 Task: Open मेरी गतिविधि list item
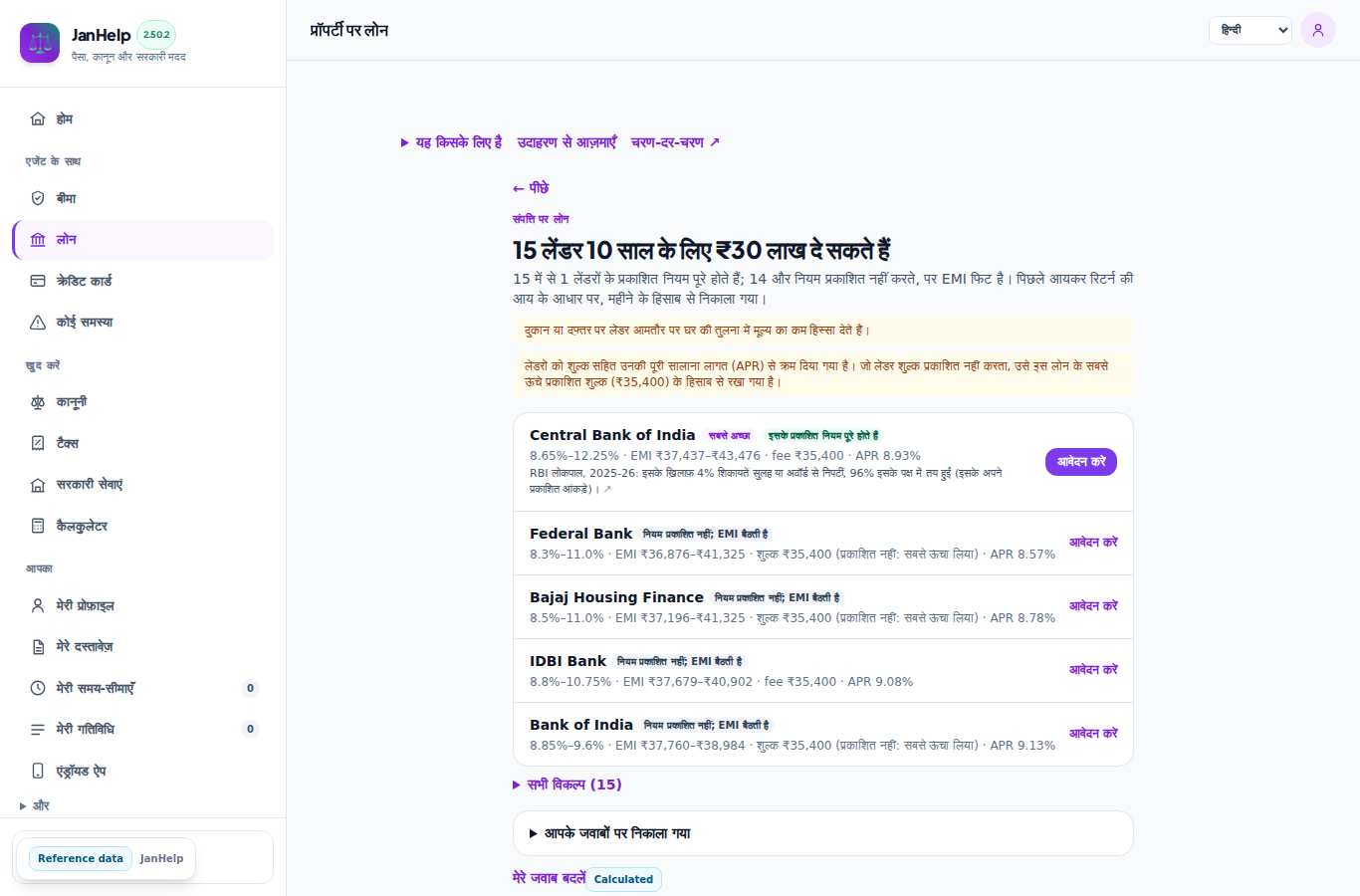pyautogui.click(x=142, y=729)
